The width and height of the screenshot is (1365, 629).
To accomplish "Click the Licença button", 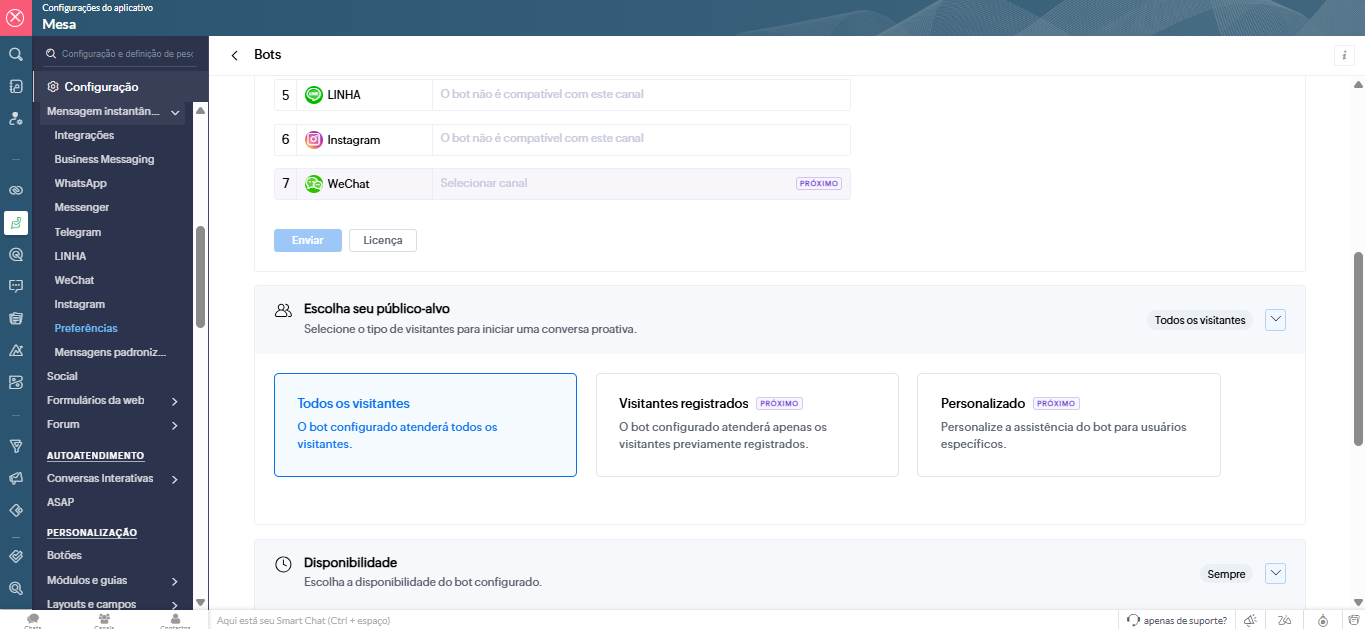I will (x=383, y=241).
